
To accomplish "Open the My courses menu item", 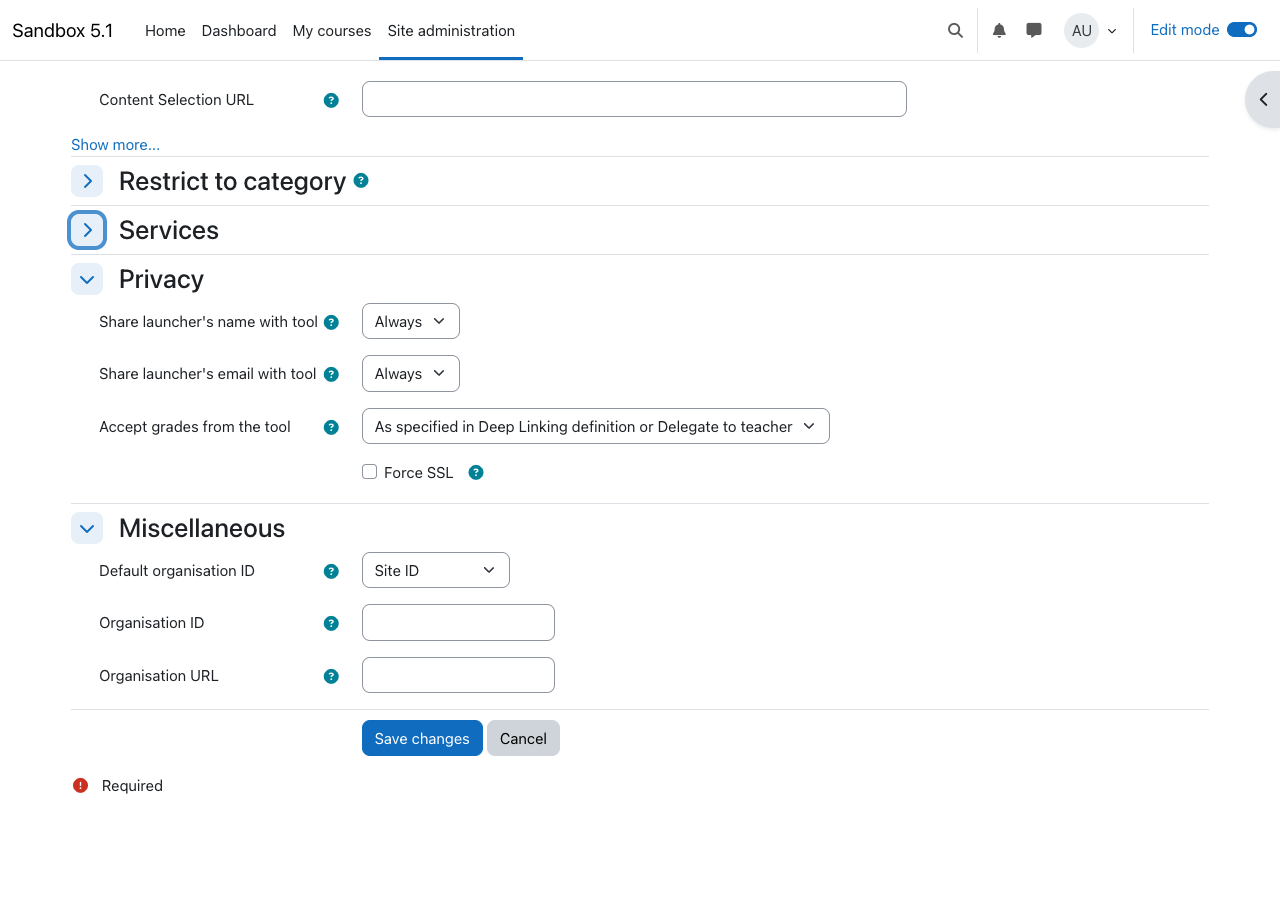I will [332, 30].
